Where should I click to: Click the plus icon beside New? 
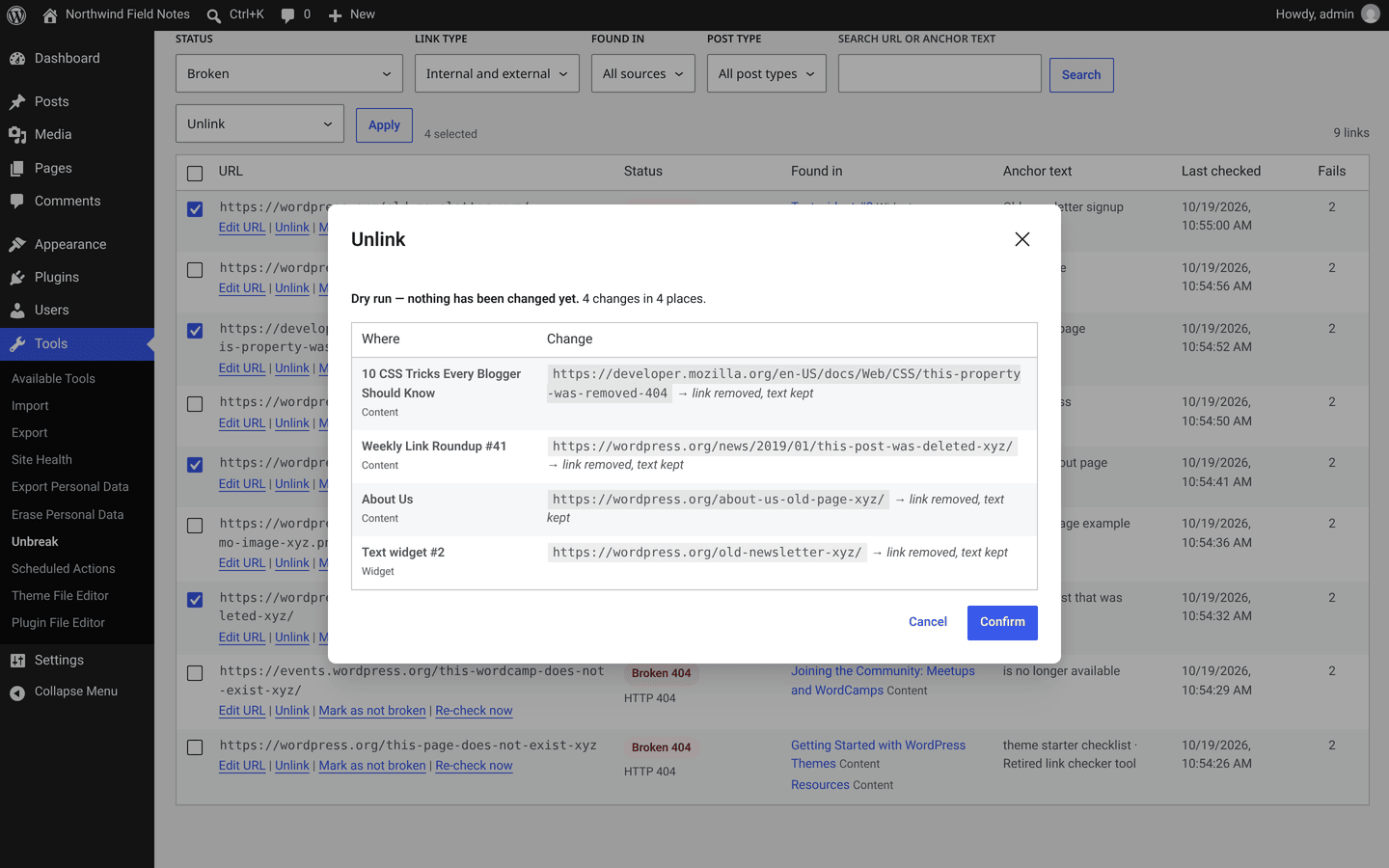tap(335, 15)
